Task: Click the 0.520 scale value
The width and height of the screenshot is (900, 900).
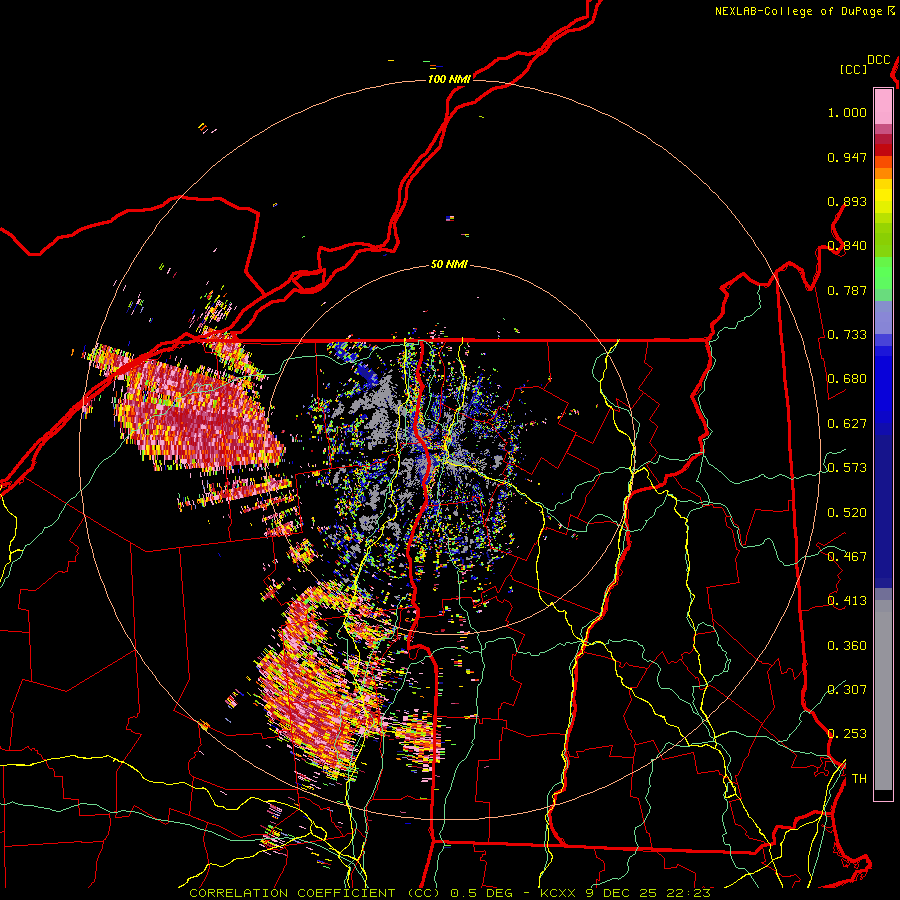Action: point(847,513)
